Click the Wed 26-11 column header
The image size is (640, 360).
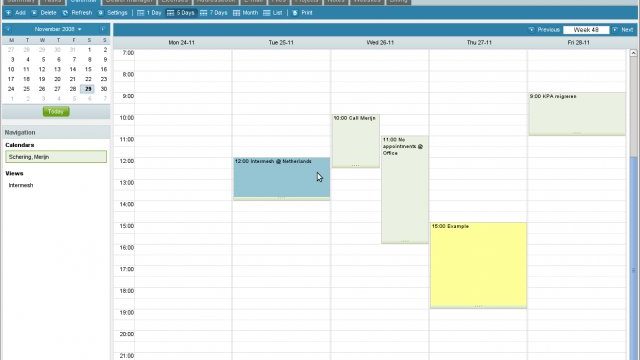[x=380, y=42]
